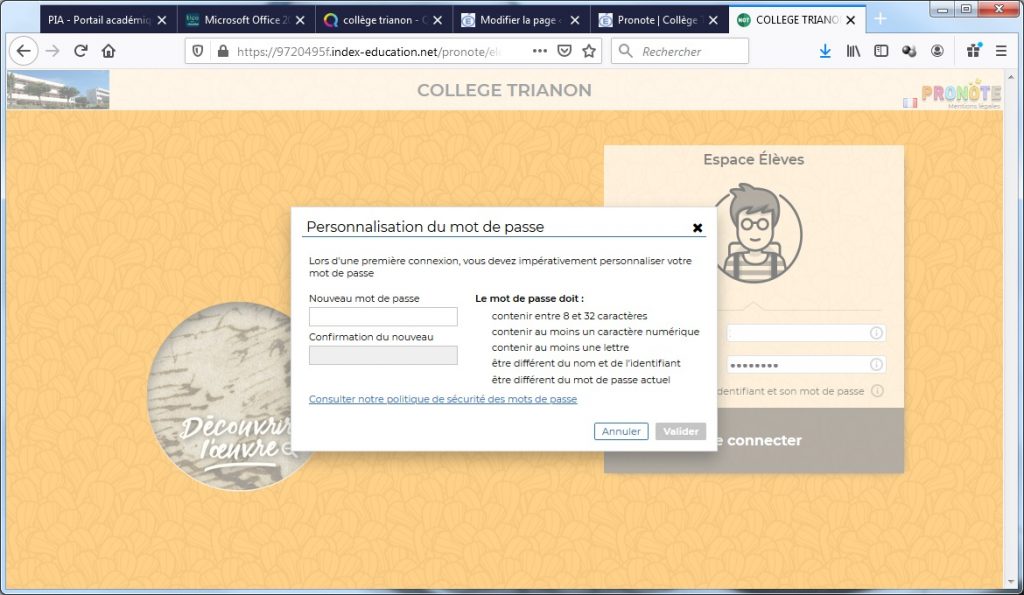Screen dimensions: 1024x595
Task: Open the password security policy link
Action: pos(442,399)
